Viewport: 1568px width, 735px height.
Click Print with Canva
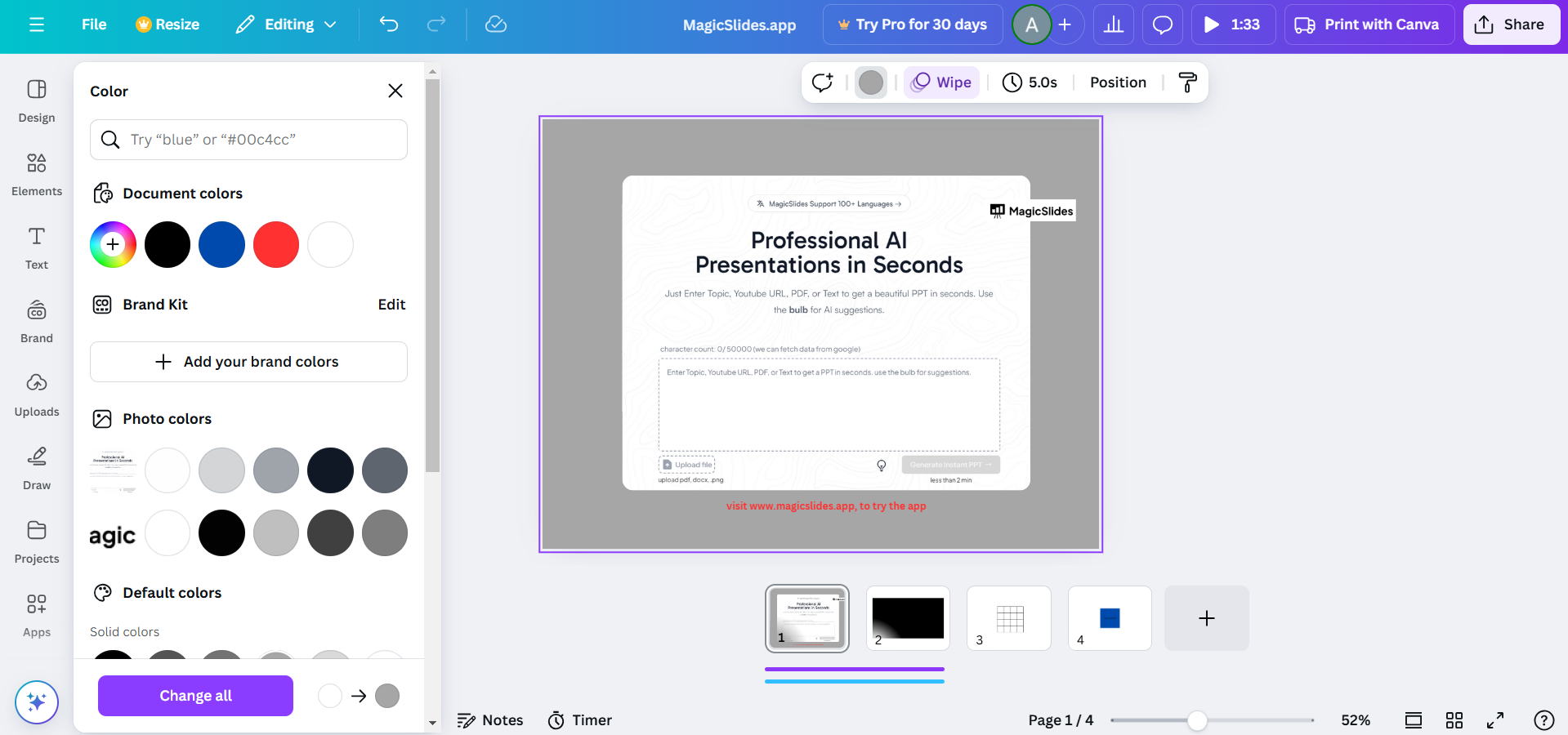click(1369, 24)
